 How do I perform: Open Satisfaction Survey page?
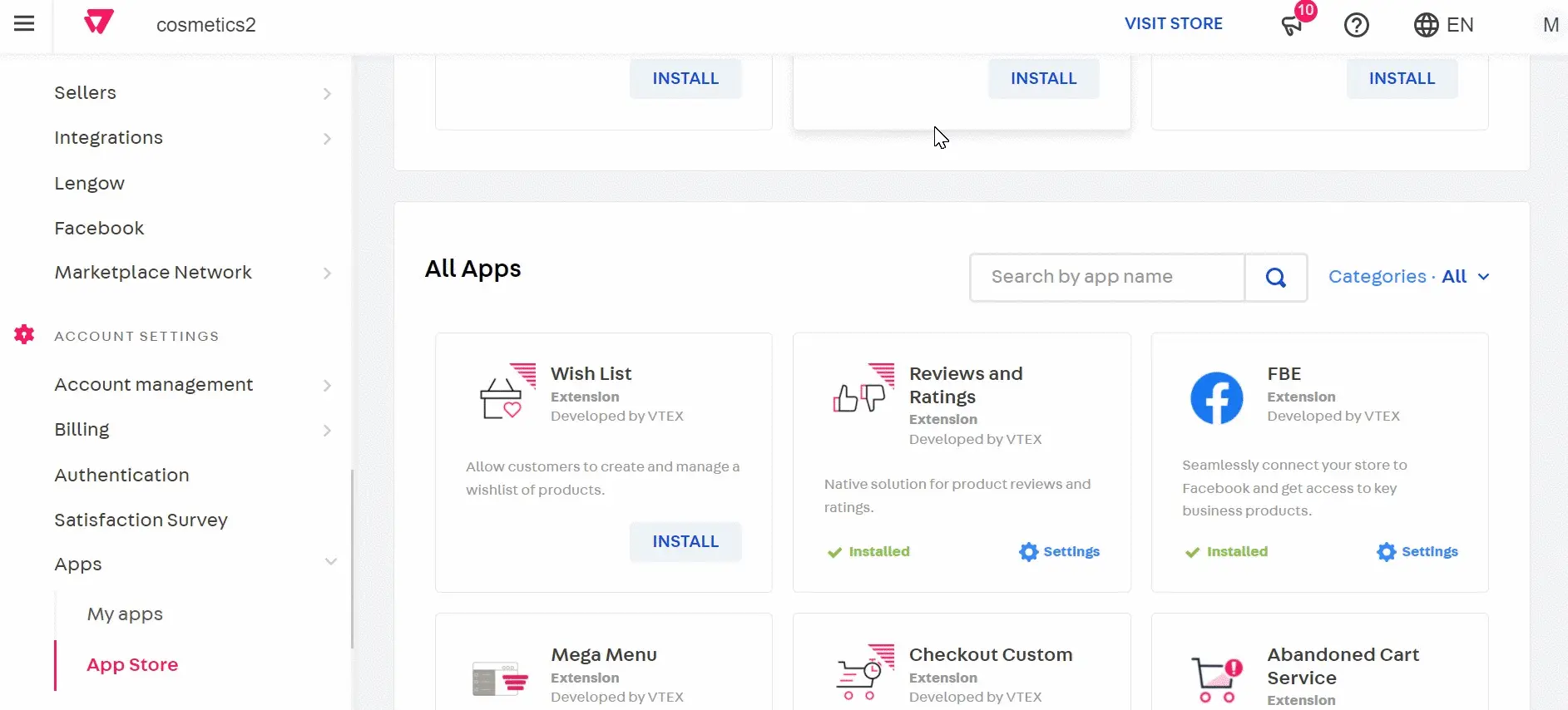coord(141,520)
